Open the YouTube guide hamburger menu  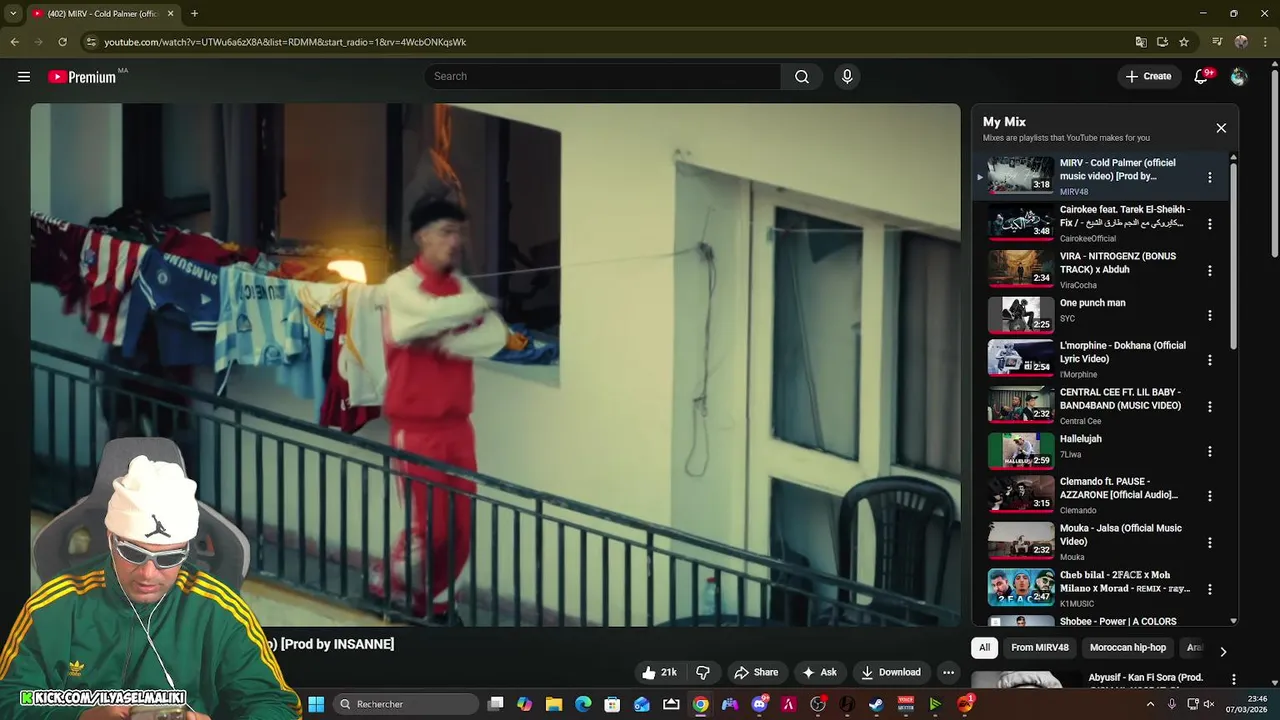click(24, 76)
